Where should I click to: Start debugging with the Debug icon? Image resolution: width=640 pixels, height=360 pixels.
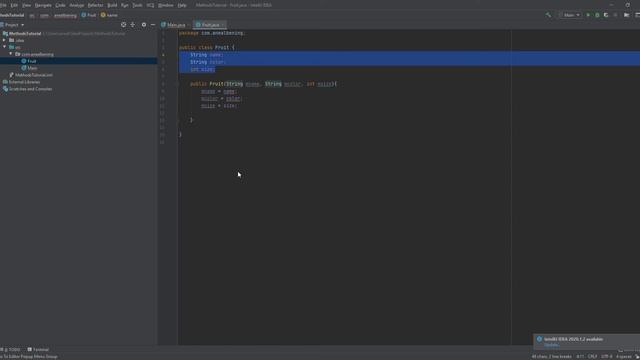pyautogui.click(x=597, y=15)
